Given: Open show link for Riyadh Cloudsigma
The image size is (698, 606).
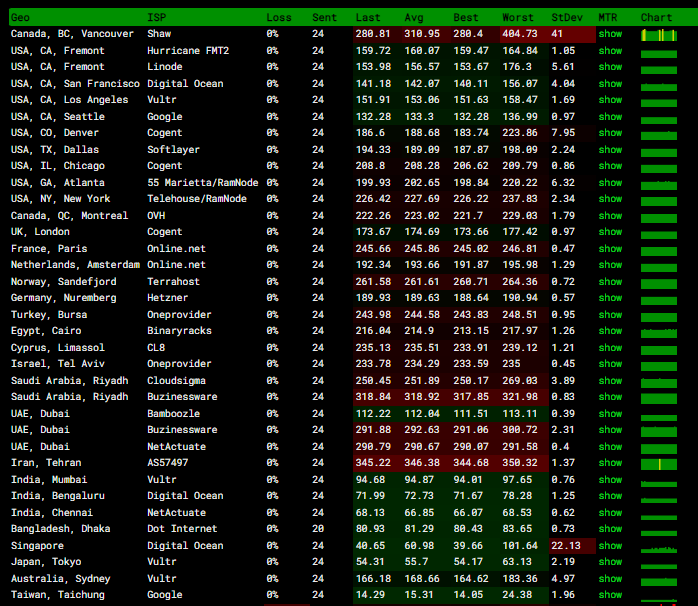Looking at the screenshot, I should pos(610,380).
